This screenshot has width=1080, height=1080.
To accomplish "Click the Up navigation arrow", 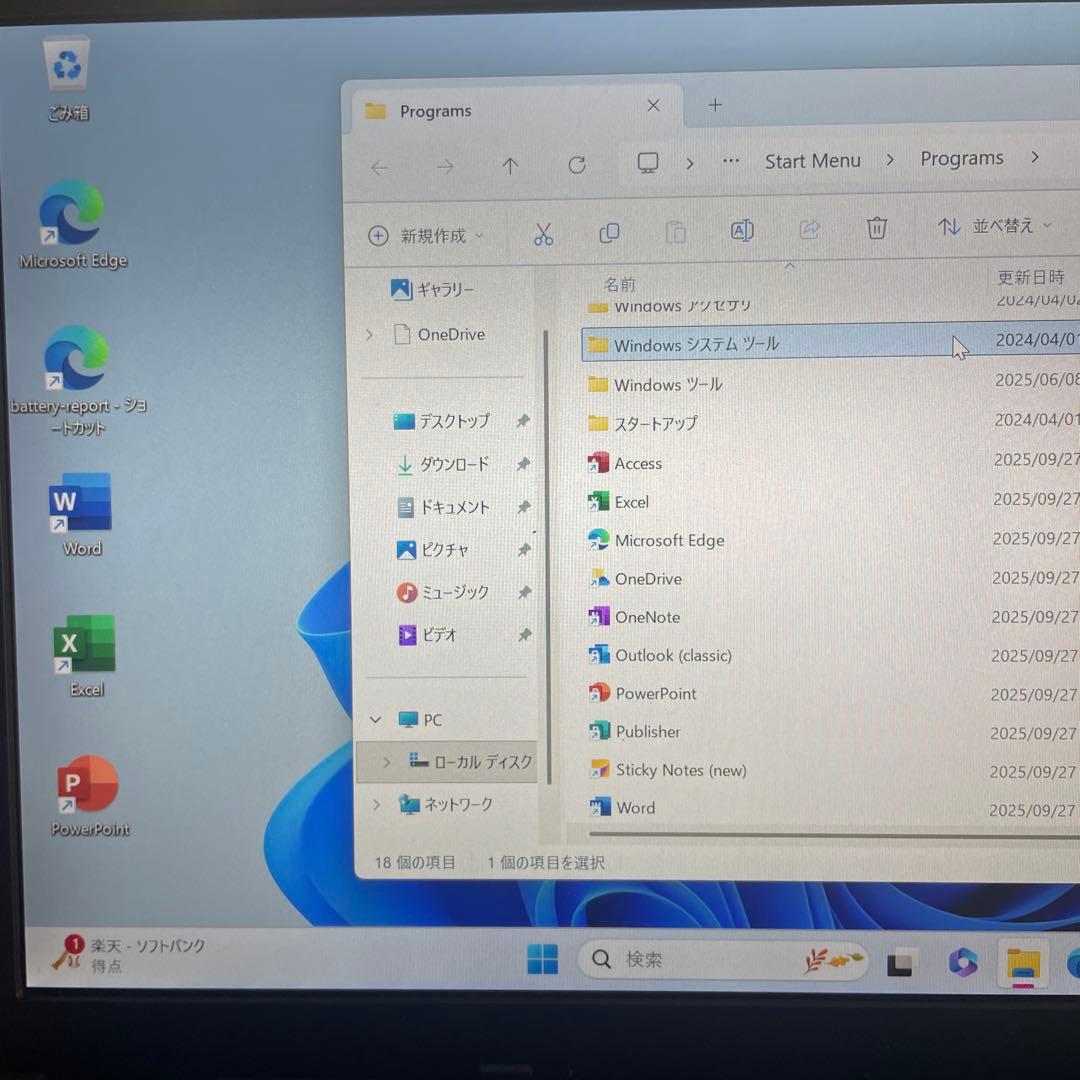I will click(x=509, y=165).
